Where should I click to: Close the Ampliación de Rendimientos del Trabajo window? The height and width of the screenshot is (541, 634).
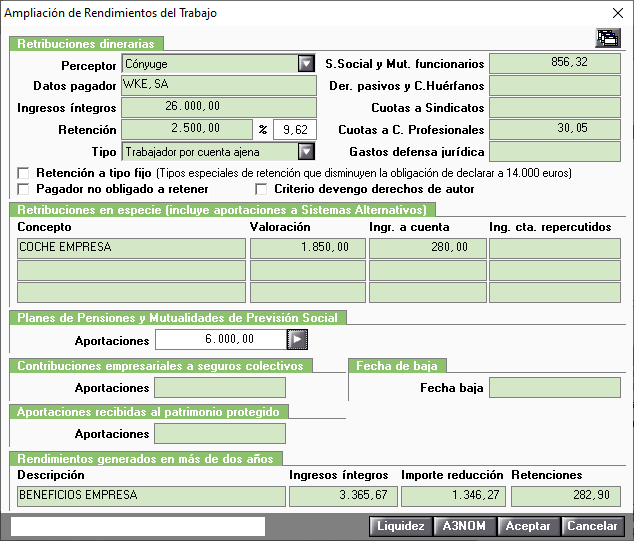[x=618, y=13]
